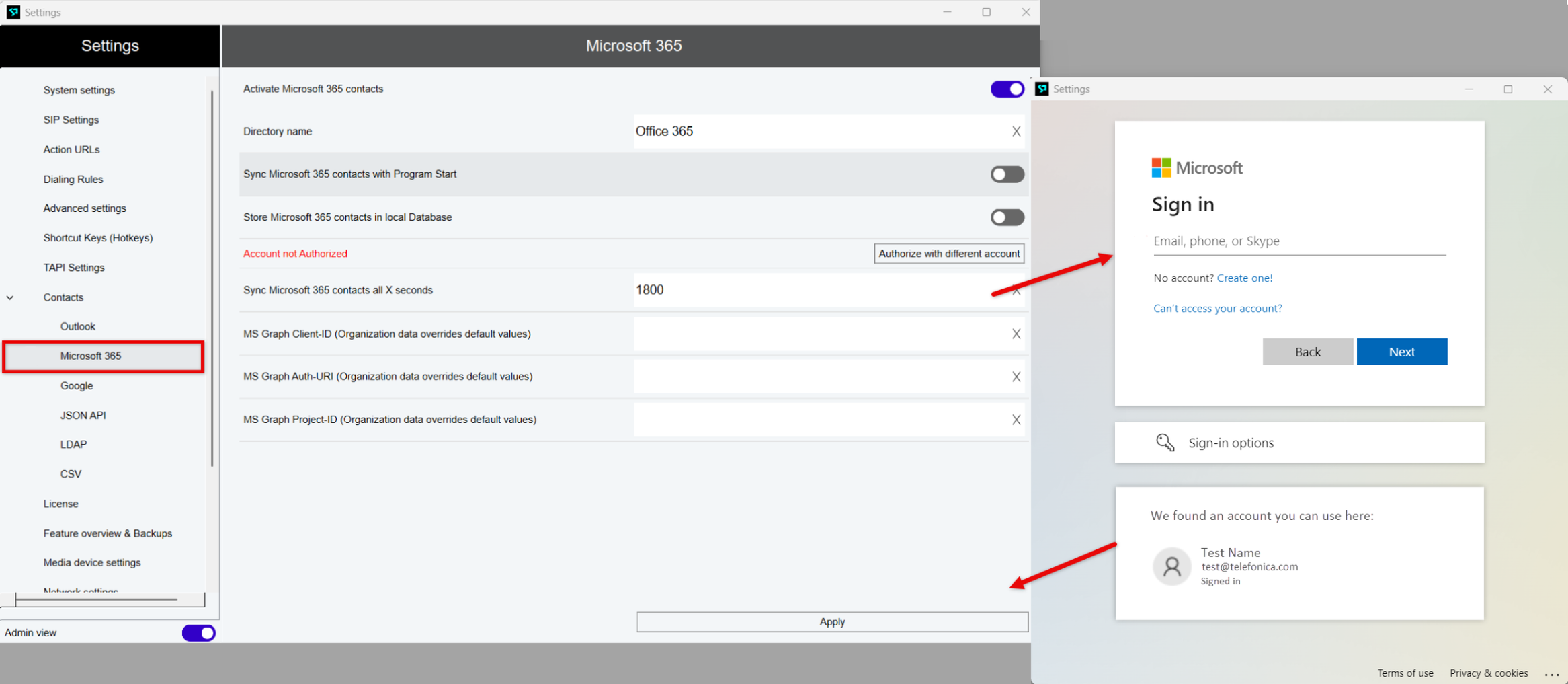
Task: Click the Sign-in options key icon
Action: pos(1165,443)
